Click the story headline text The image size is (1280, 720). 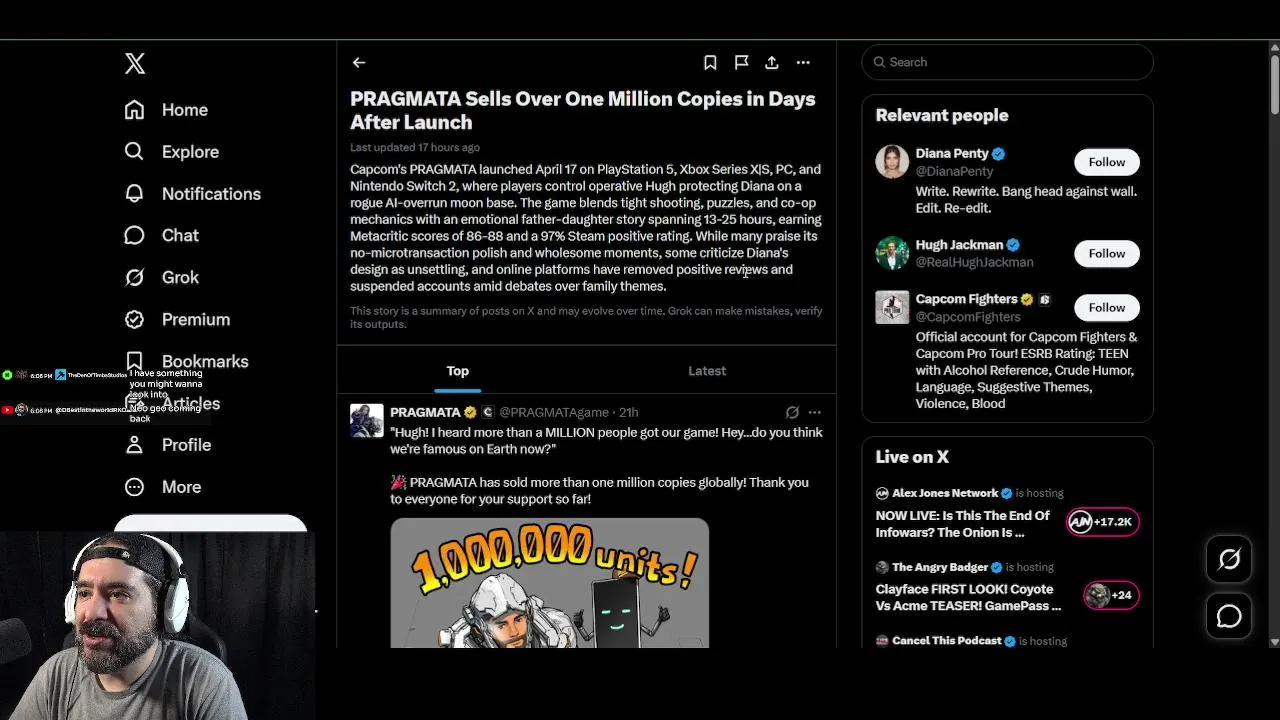point(583,111)
